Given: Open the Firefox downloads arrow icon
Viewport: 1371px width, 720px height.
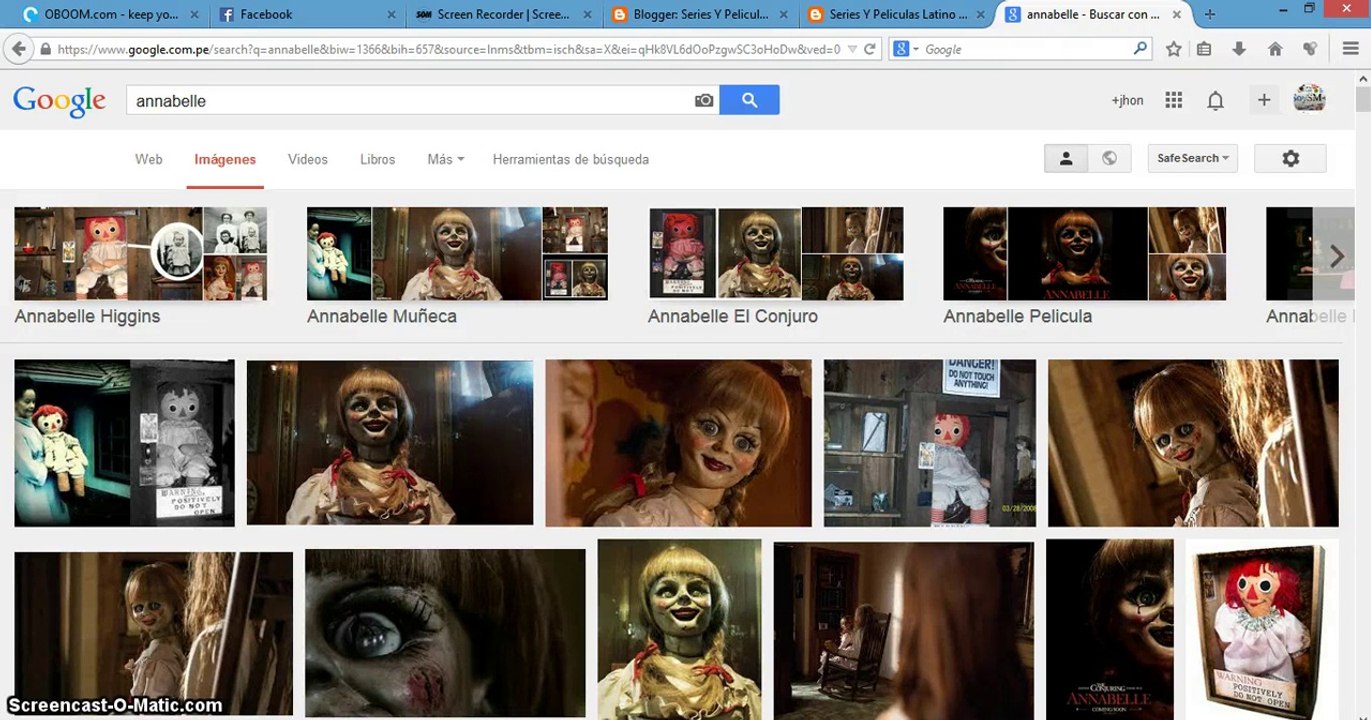Looking at the screenshot, I should [x=1239, y=49].
